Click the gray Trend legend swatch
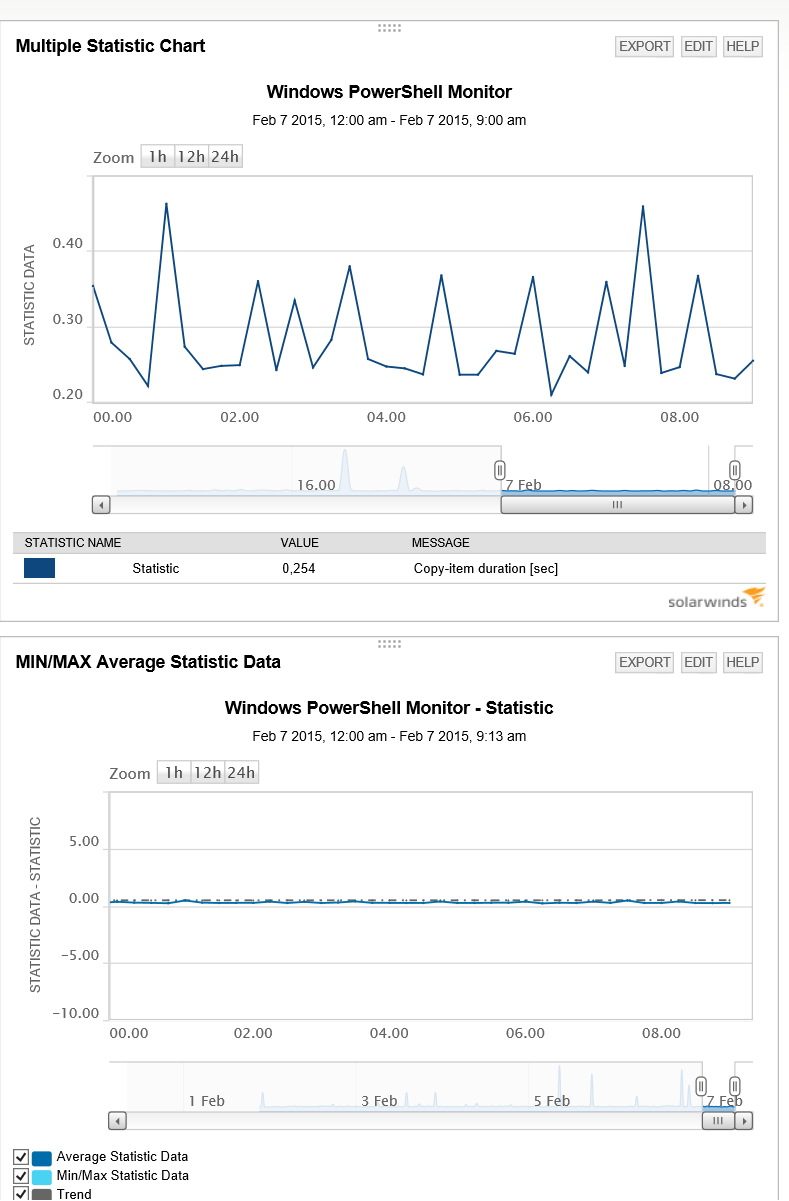 coord(42,1194)
